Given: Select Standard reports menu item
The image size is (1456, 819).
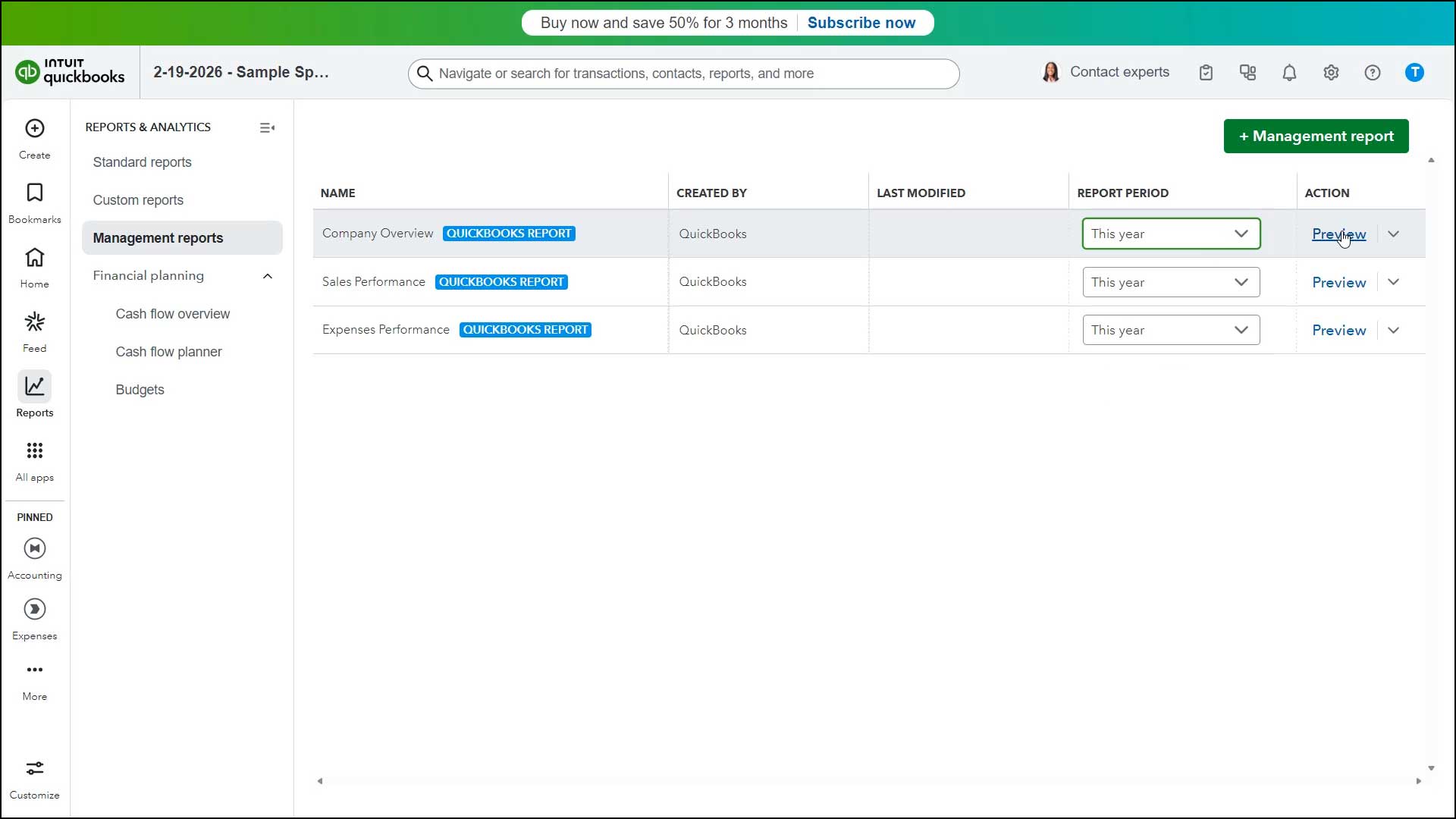Looking at the screenshot, I should [x=143, y=162].
